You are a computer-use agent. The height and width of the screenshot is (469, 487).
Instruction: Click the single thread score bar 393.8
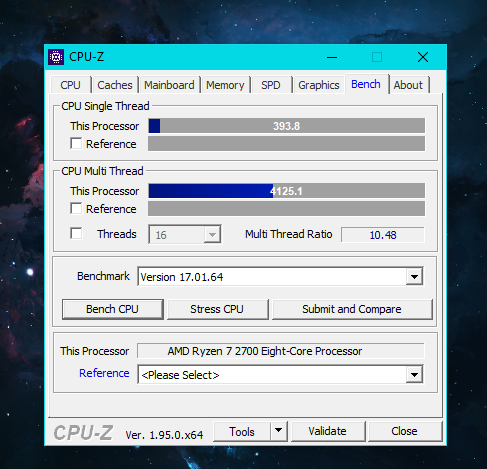pos(287,126)
